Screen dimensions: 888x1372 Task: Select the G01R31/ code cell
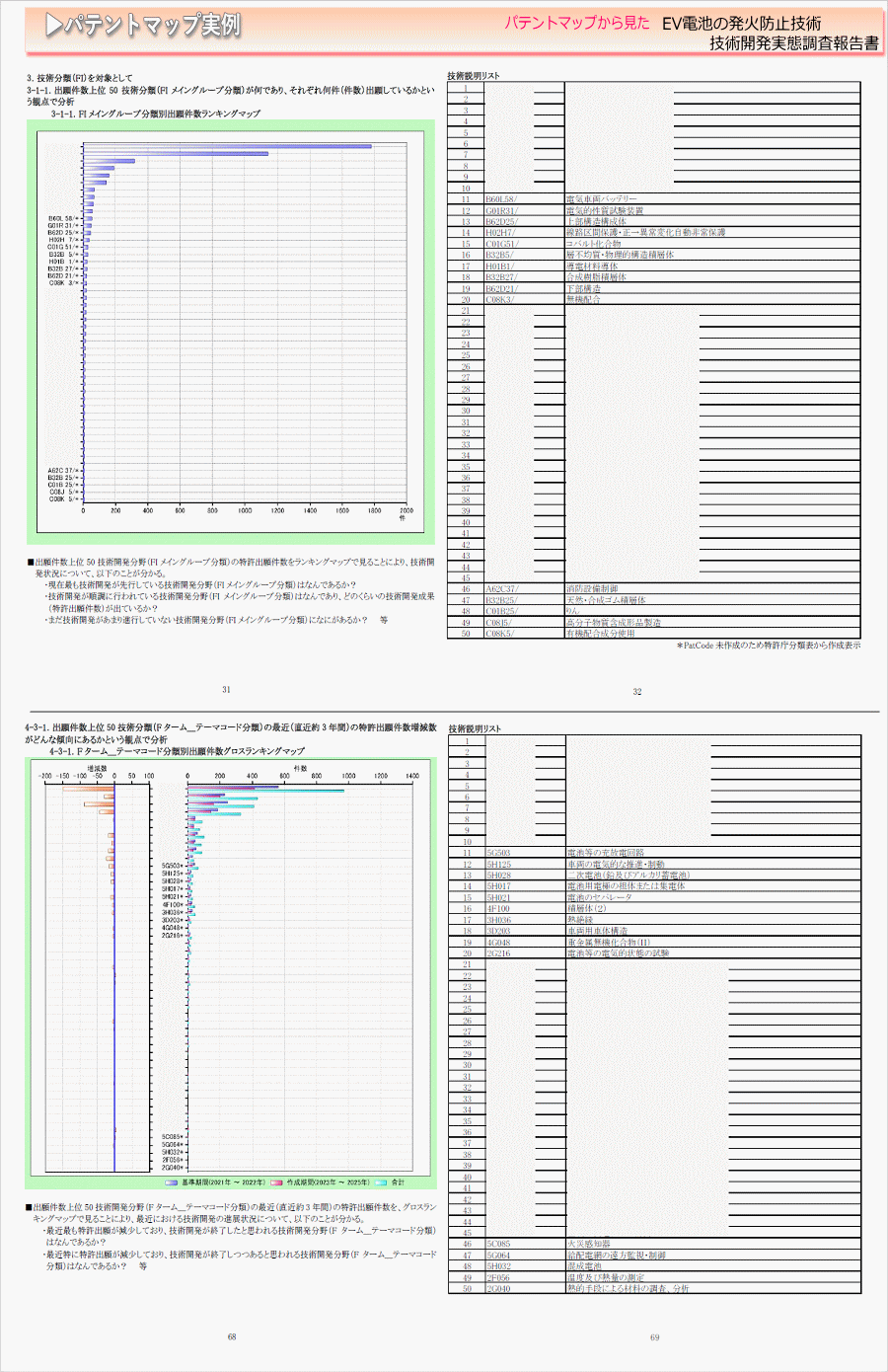point(501,210)
